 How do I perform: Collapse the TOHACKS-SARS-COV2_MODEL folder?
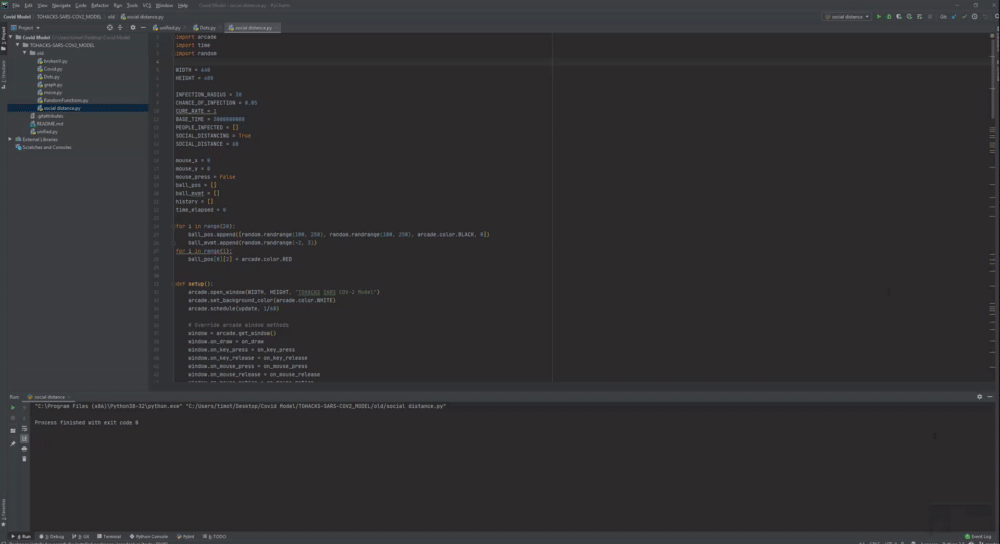point(18,45)
